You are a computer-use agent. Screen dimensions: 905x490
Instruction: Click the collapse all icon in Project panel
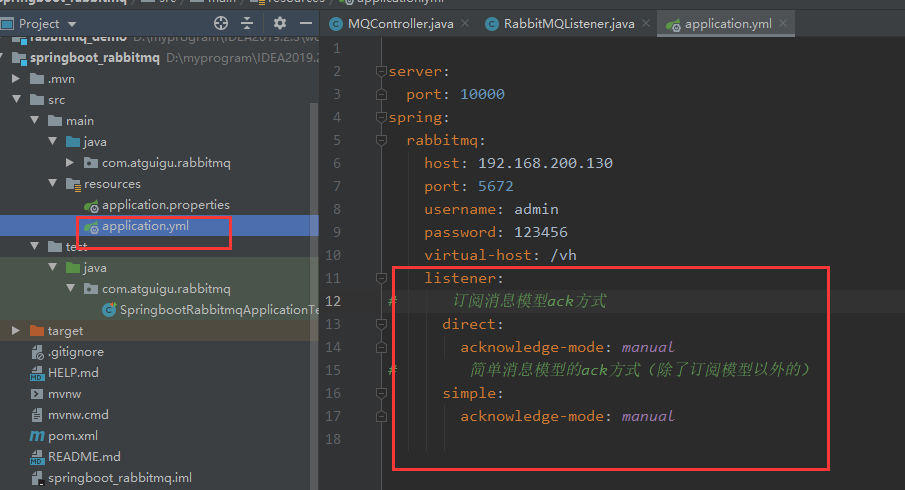[x=247, y=23]
